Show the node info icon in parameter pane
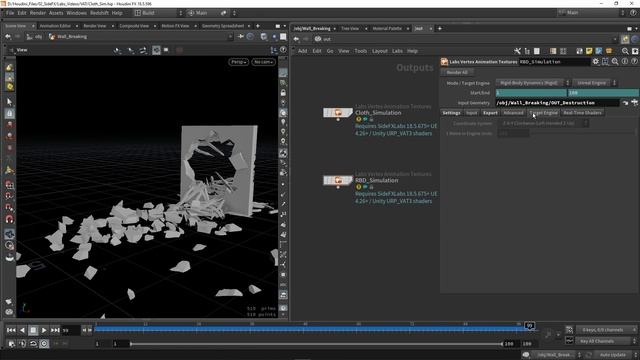 pyautogui.click(x=624, y=62)
